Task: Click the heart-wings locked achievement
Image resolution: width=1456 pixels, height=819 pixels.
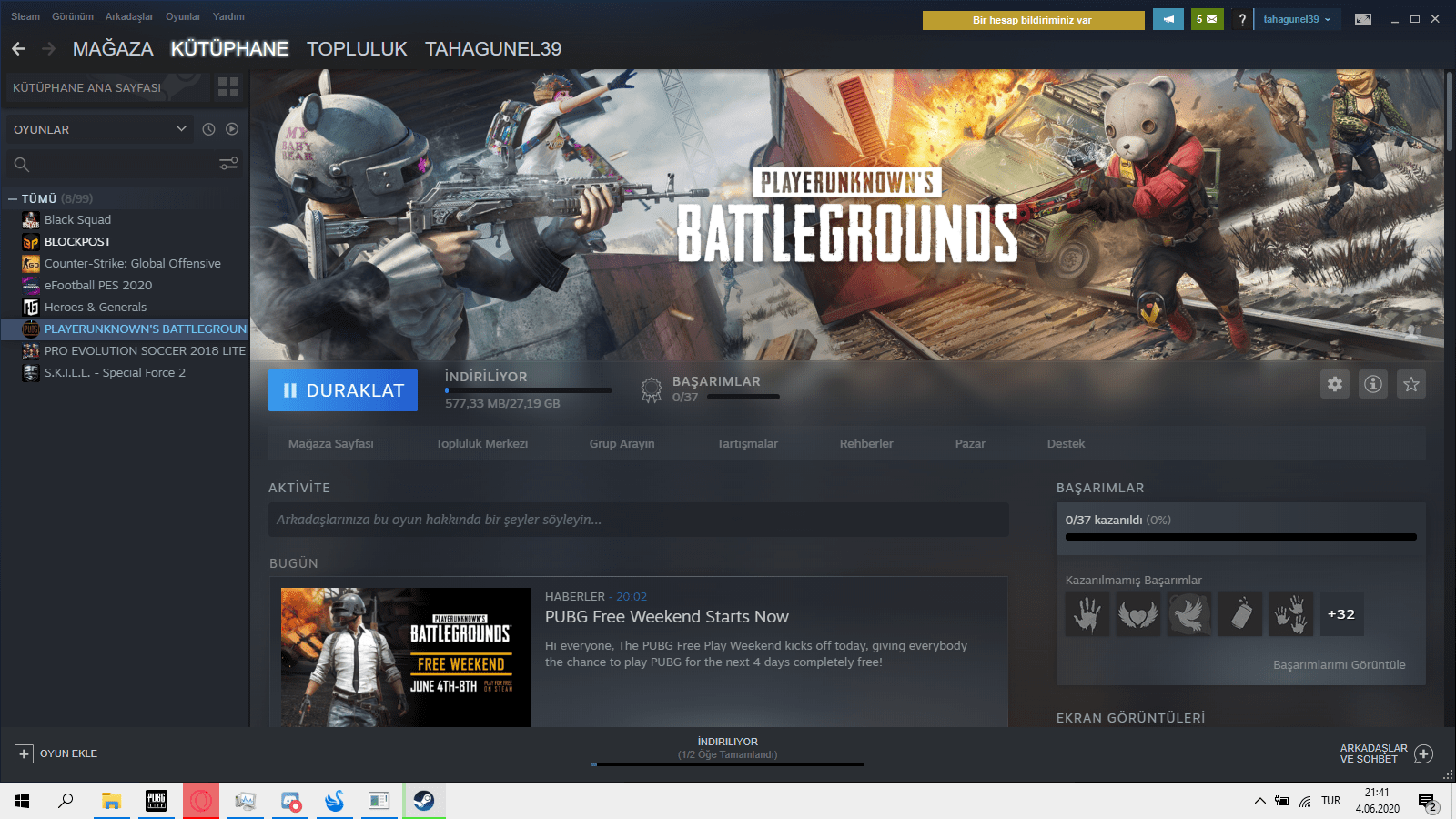Action: (1138, 614)
